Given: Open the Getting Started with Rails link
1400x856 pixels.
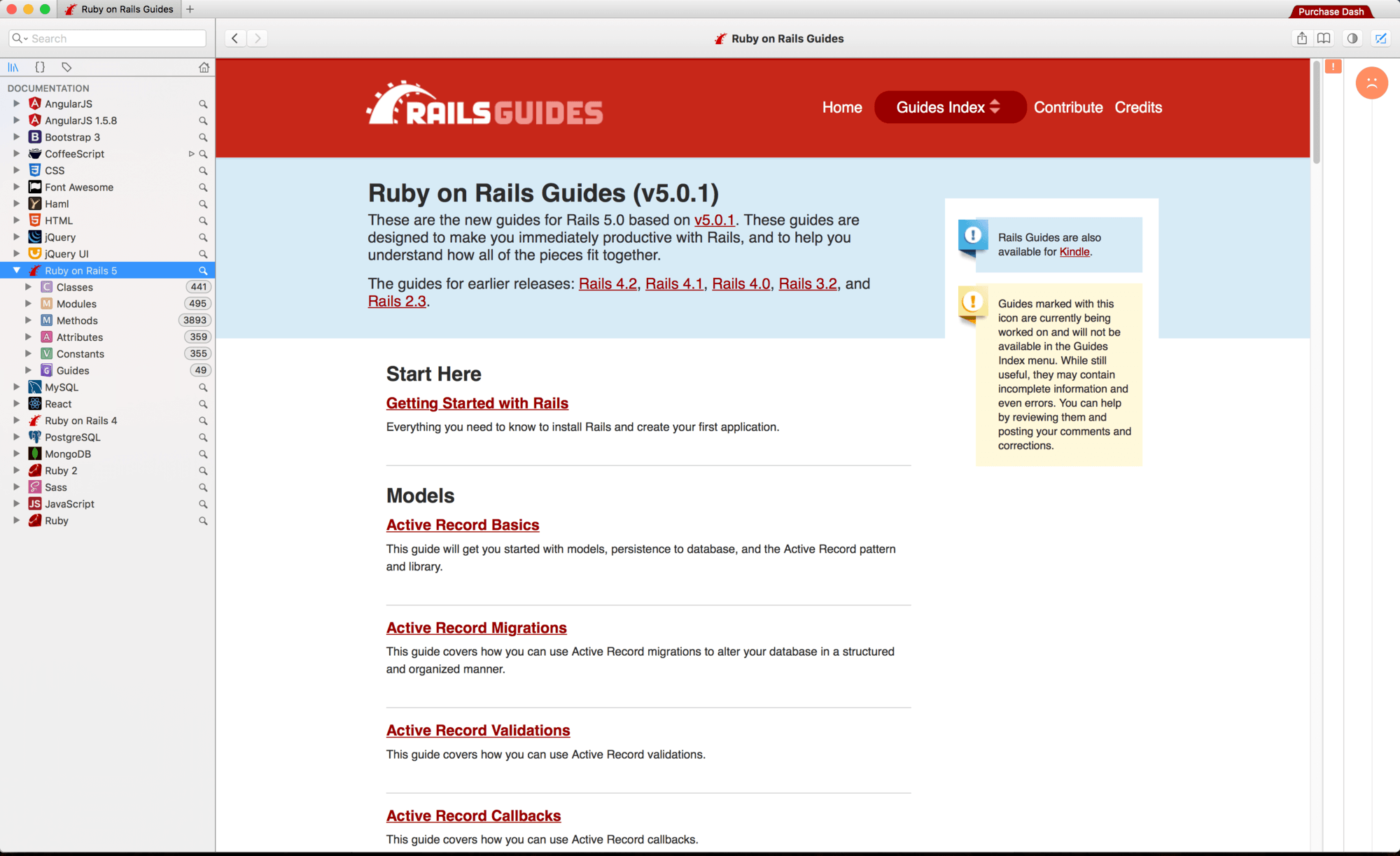Looking at the screenshot, I should pos(477,403).
